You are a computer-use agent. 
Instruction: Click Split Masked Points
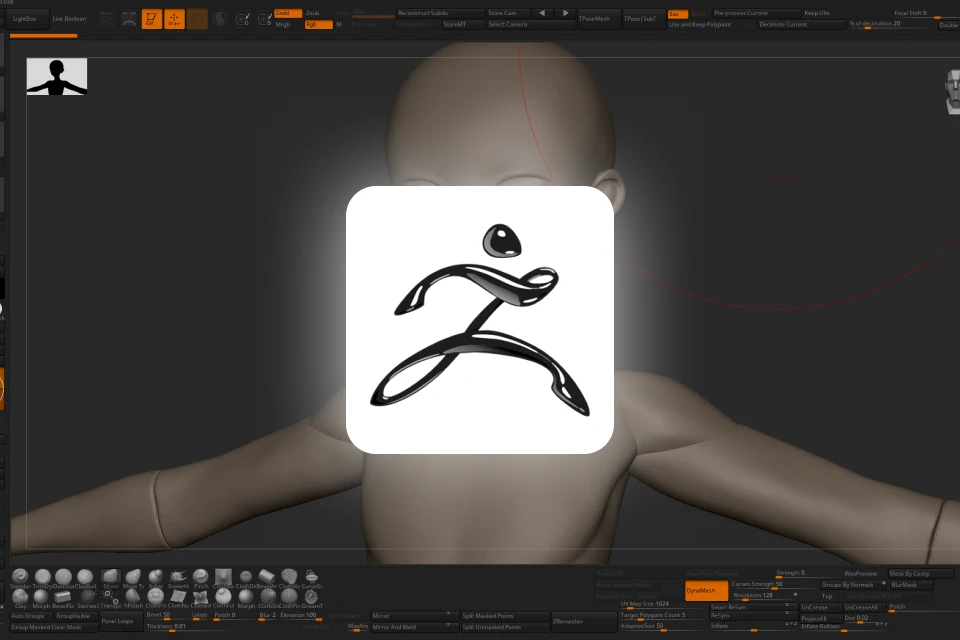coord(505,616)
